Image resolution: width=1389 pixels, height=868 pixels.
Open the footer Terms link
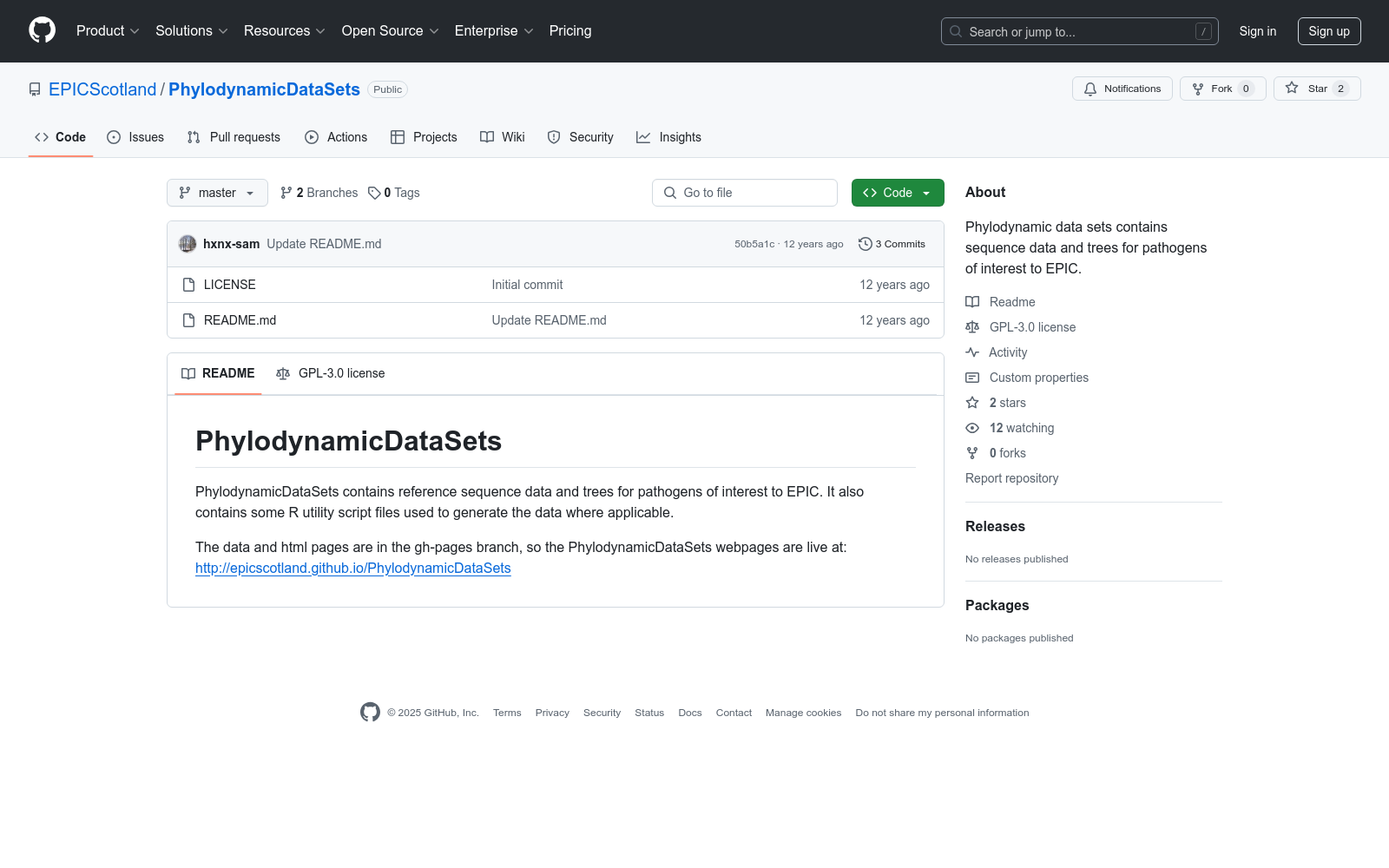pyautogui.click(x=507, y=713)
